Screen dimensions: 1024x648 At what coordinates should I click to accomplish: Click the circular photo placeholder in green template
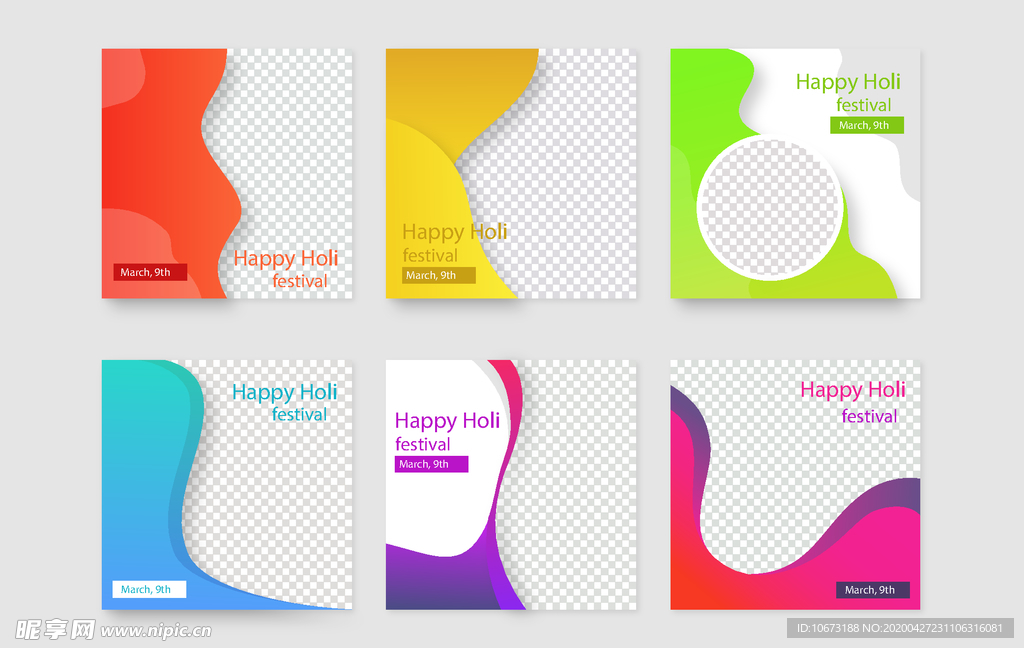point(769,208)
